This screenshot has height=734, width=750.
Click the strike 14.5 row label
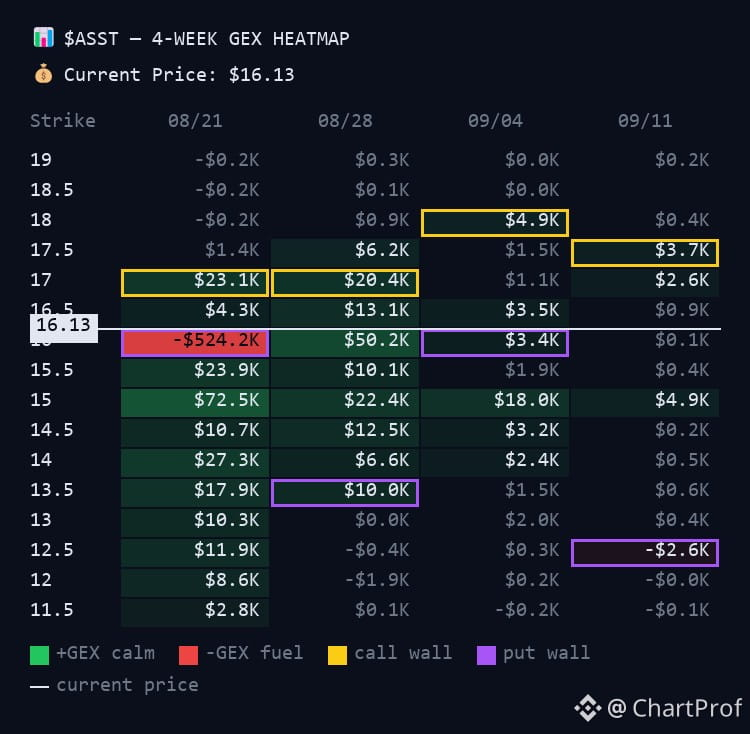point(52,430)
